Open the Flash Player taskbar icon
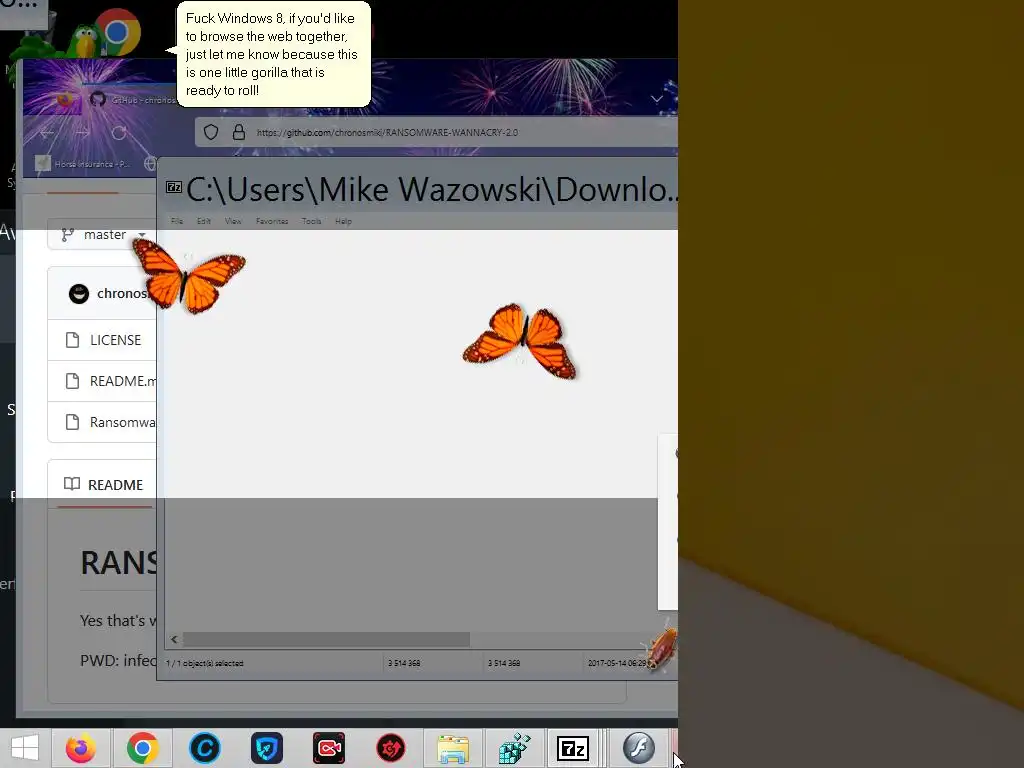The height and width of the screenshot is (768, 1024). click(x=638, y=748)
